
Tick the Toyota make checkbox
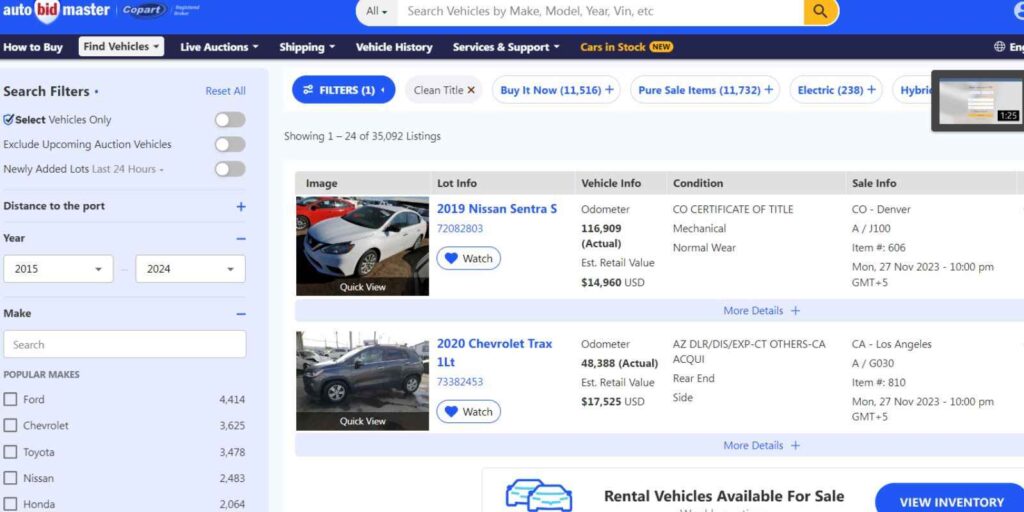click(10, 452)
